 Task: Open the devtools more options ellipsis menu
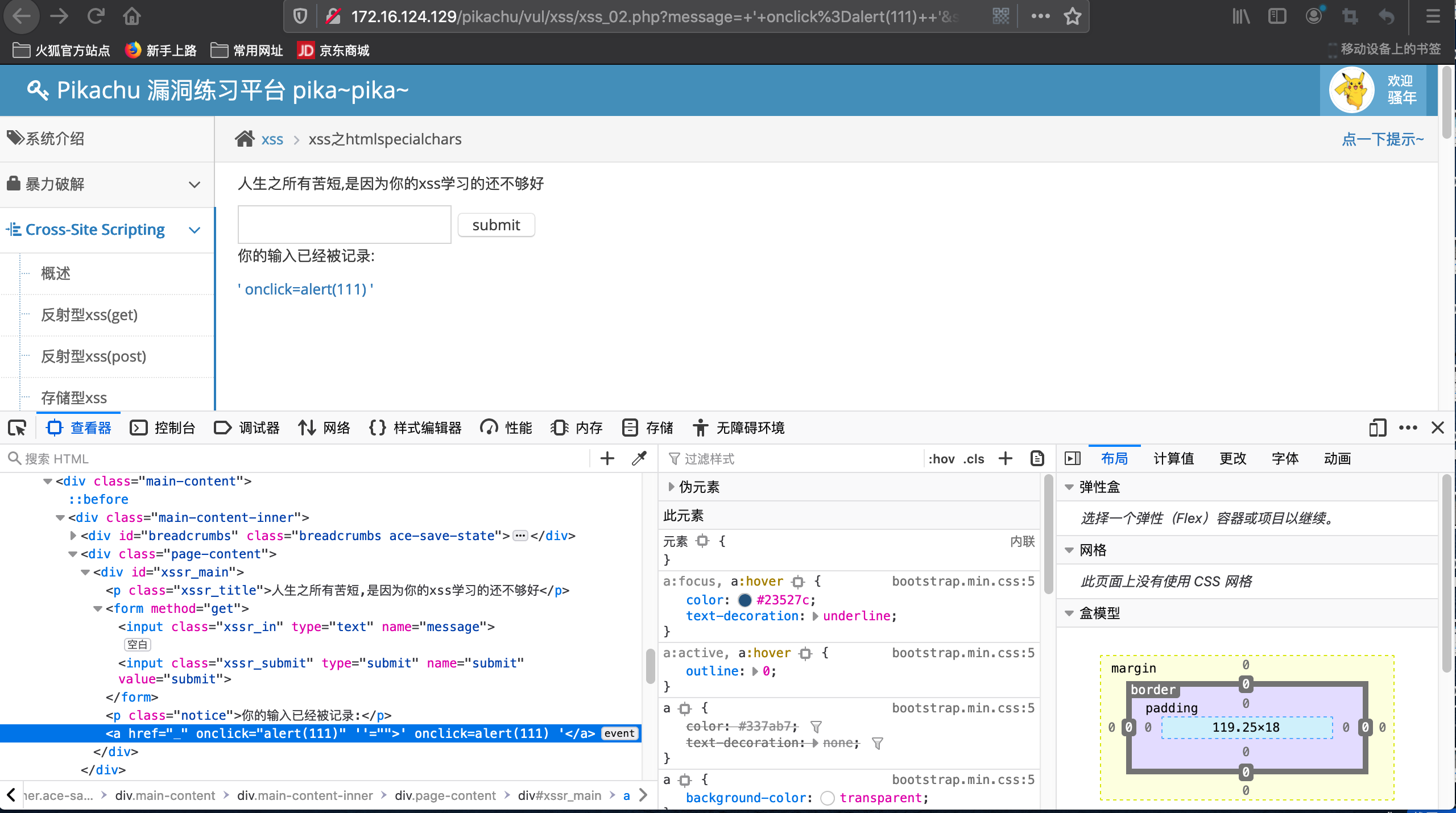coord(1408,428)
